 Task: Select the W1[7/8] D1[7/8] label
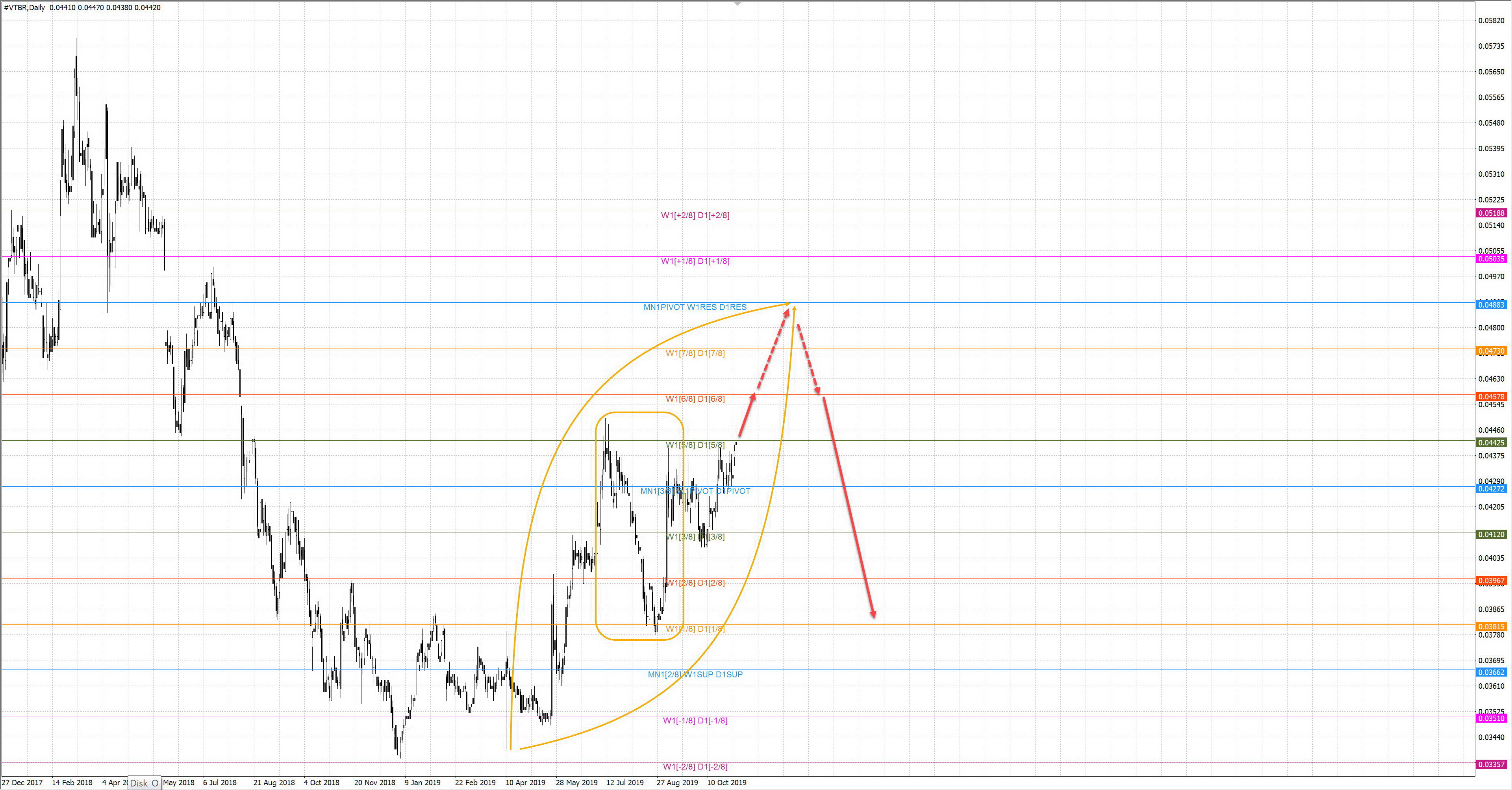coord(695,353)
